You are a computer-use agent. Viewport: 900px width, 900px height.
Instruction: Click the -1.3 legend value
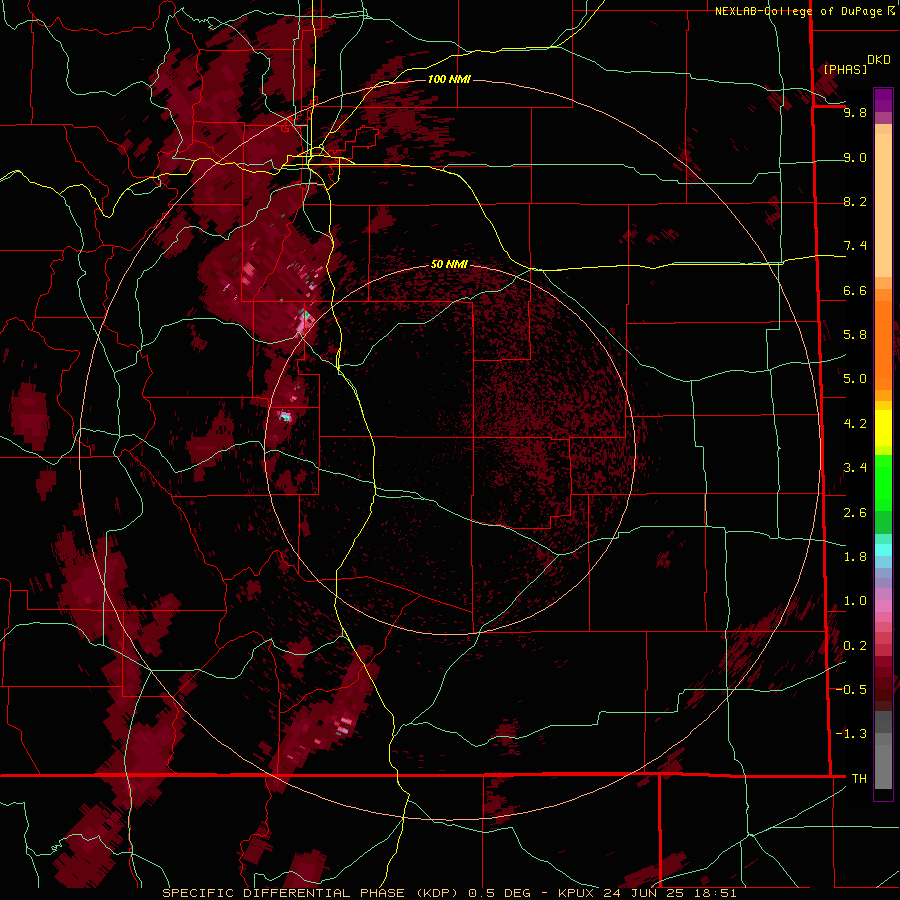(851, 734)
